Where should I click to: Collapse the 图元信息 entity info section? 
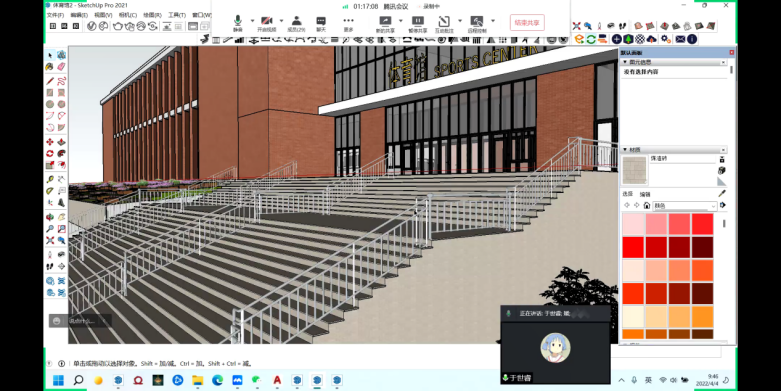click(x=625, y=62)
